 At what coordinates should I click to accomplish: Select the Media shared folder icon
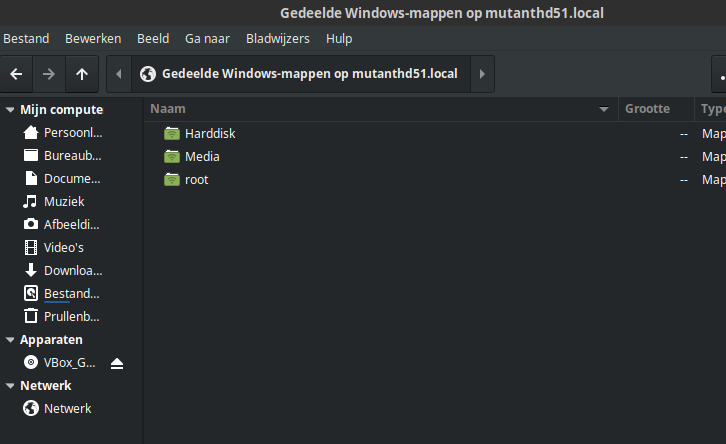pyautogui.click(x=172, y=156)
